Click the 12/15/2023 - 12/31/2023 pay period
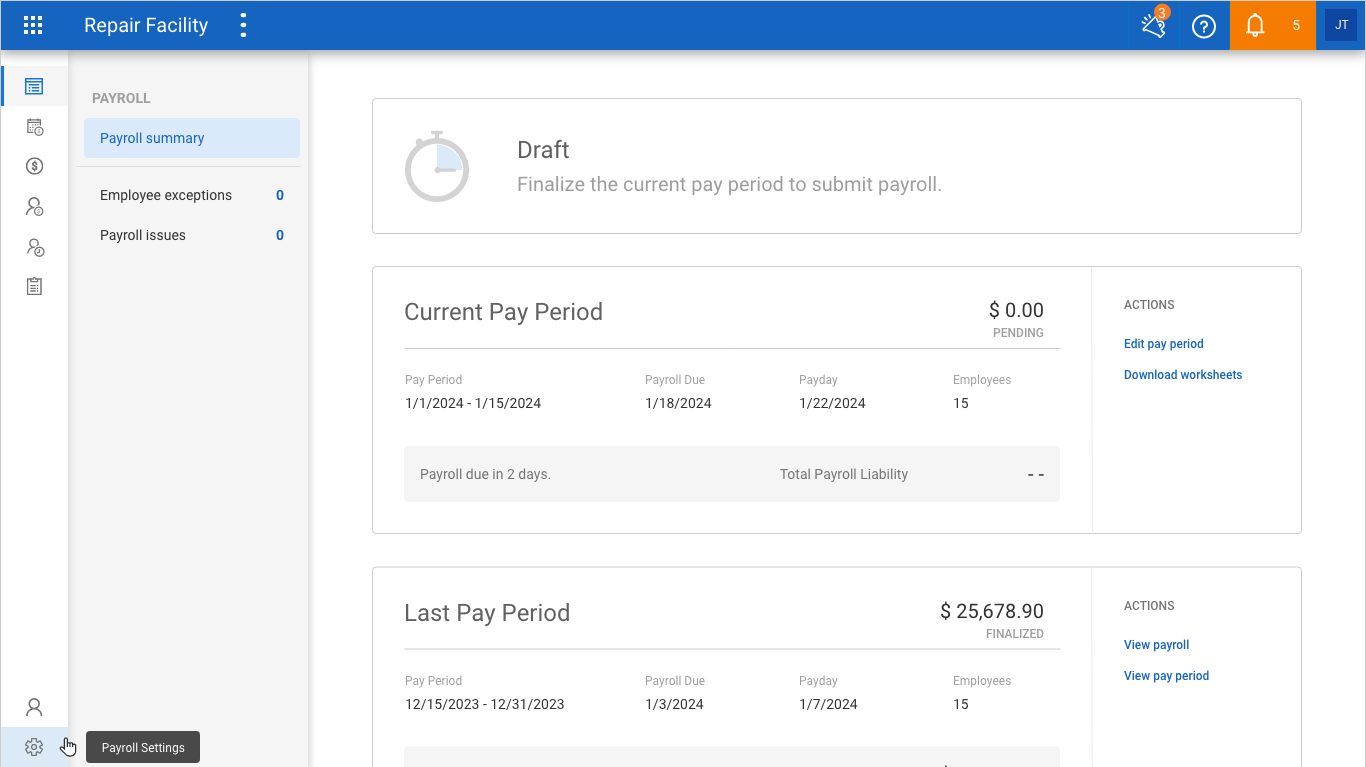Viewport: 1366px width, 767px height. pos(485,705)
